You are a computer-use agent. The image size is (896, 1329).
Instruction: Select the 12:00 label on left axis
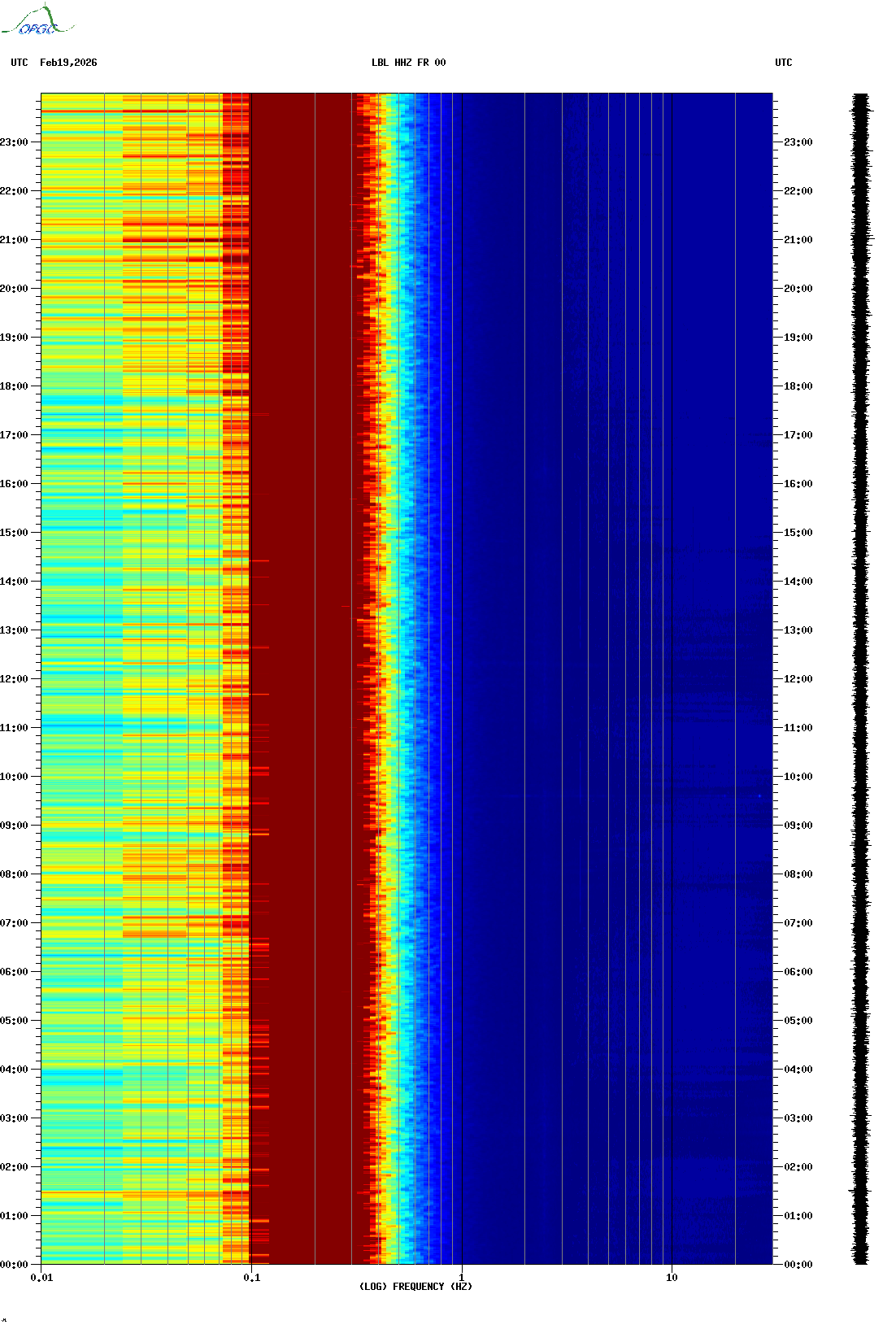pos(14,679)
